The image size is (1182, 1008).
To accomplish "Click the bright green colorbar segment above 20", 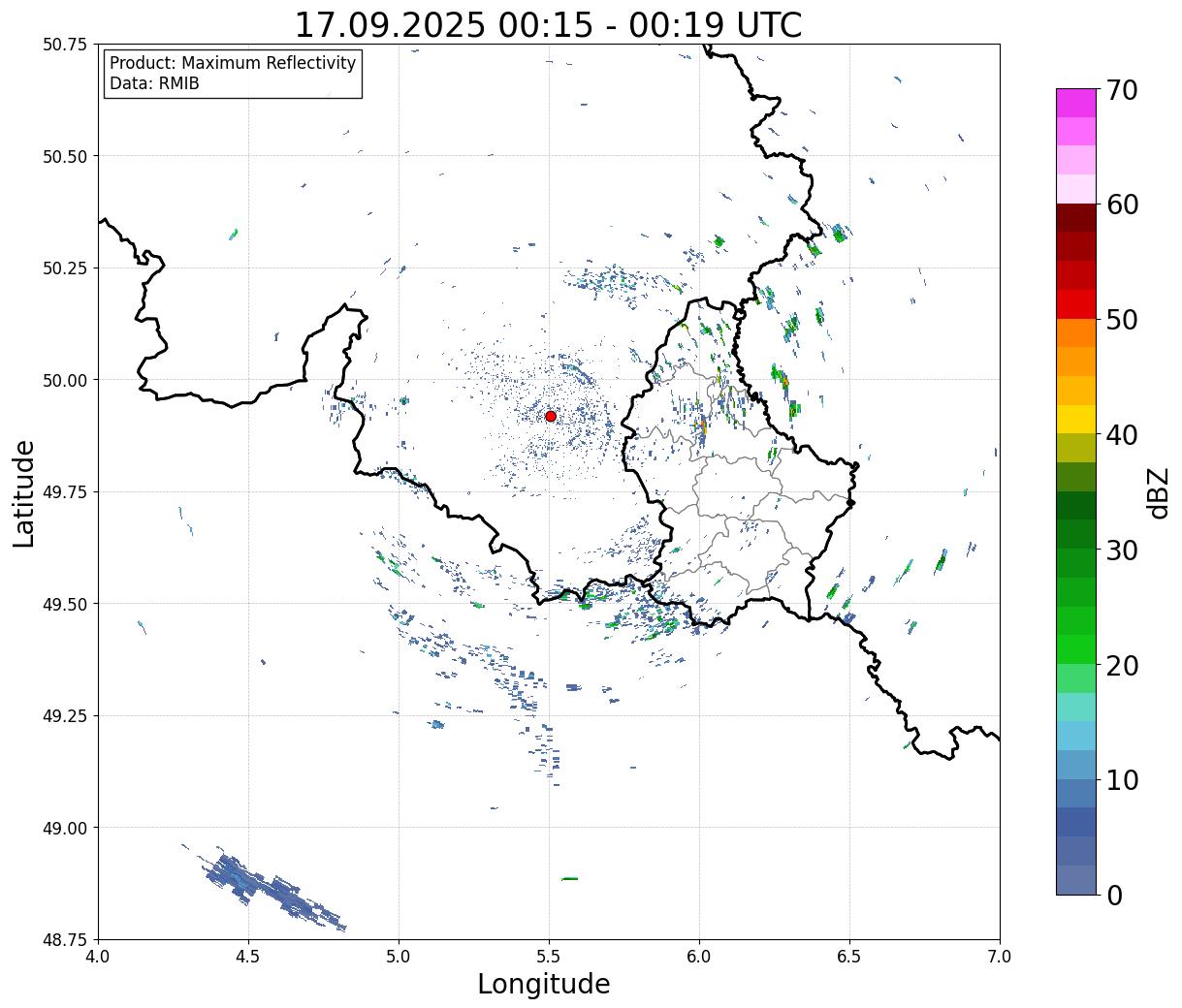I will pos(1076,649).
